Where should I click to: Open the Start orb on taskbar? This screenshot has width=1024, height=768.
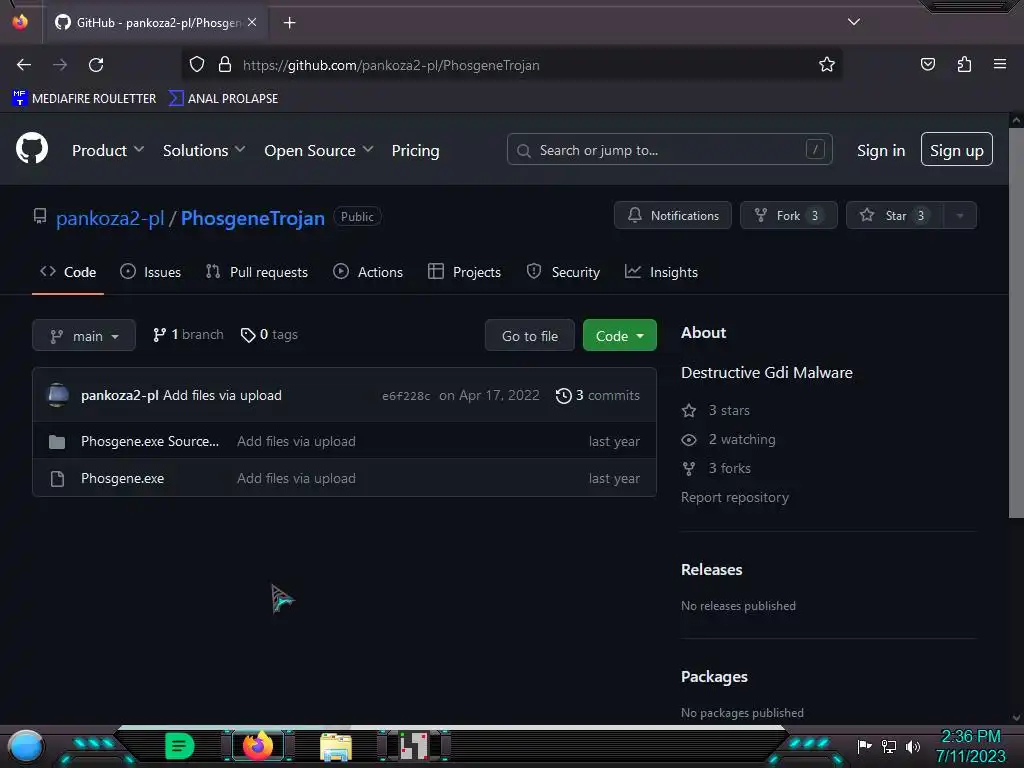point(25,747)
